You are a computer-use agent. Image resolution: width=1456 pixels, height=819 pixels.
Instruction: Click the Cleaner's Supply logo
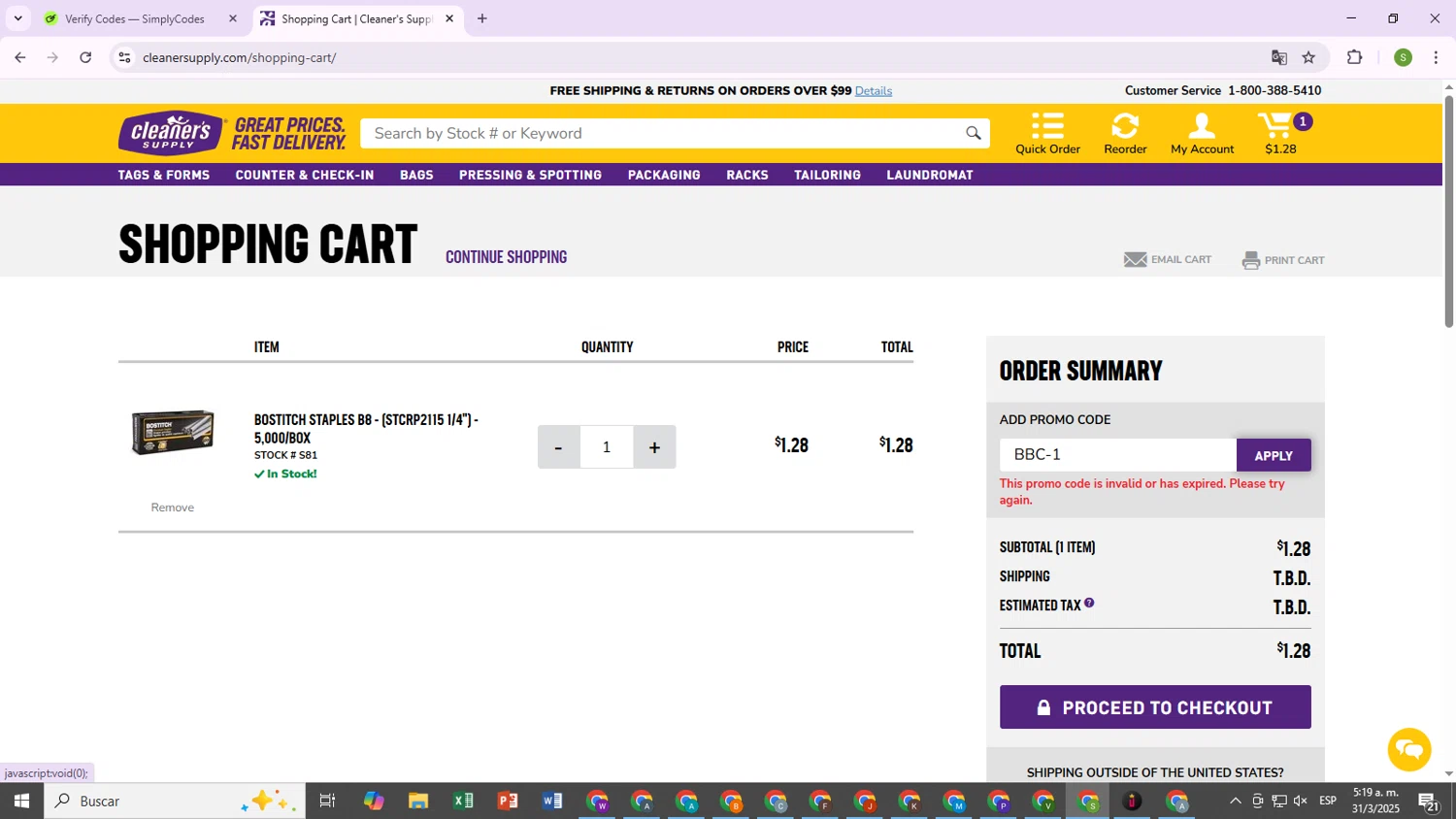tap(172, 133)
